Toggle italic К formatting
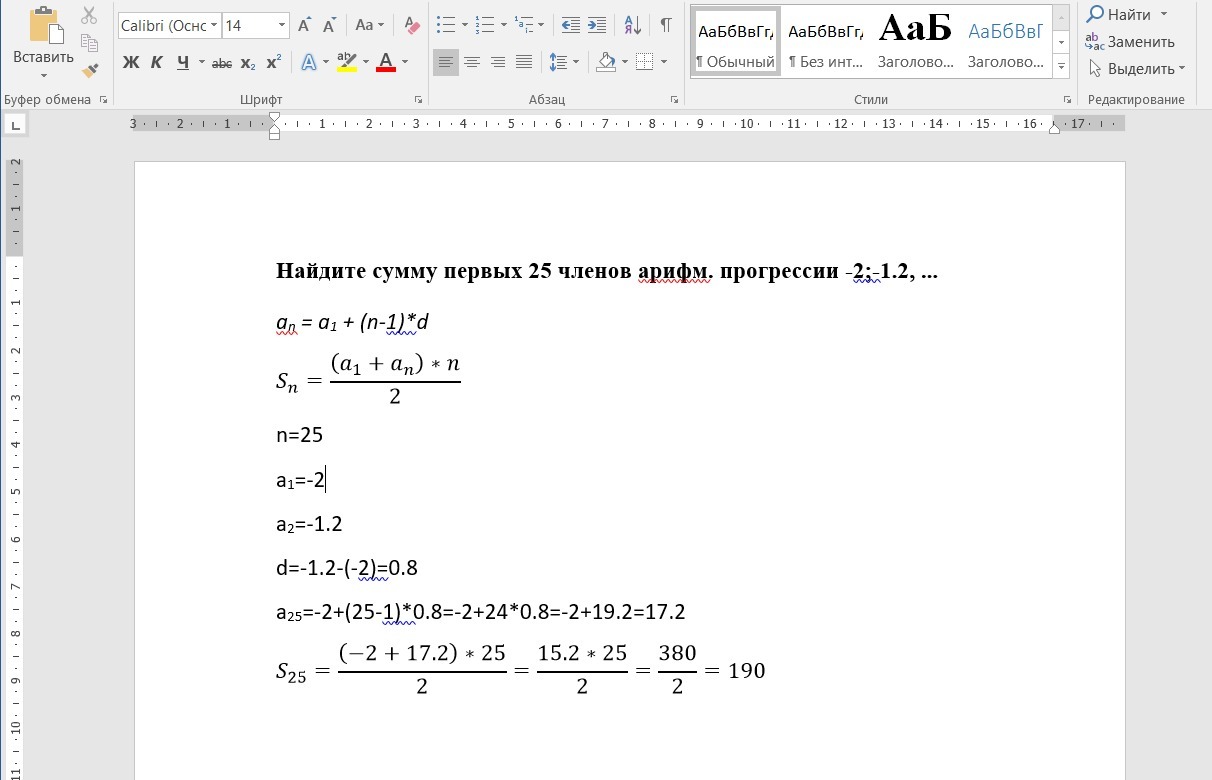The image size is (1212, 780). pyautogui.click(x=156, y=63)
